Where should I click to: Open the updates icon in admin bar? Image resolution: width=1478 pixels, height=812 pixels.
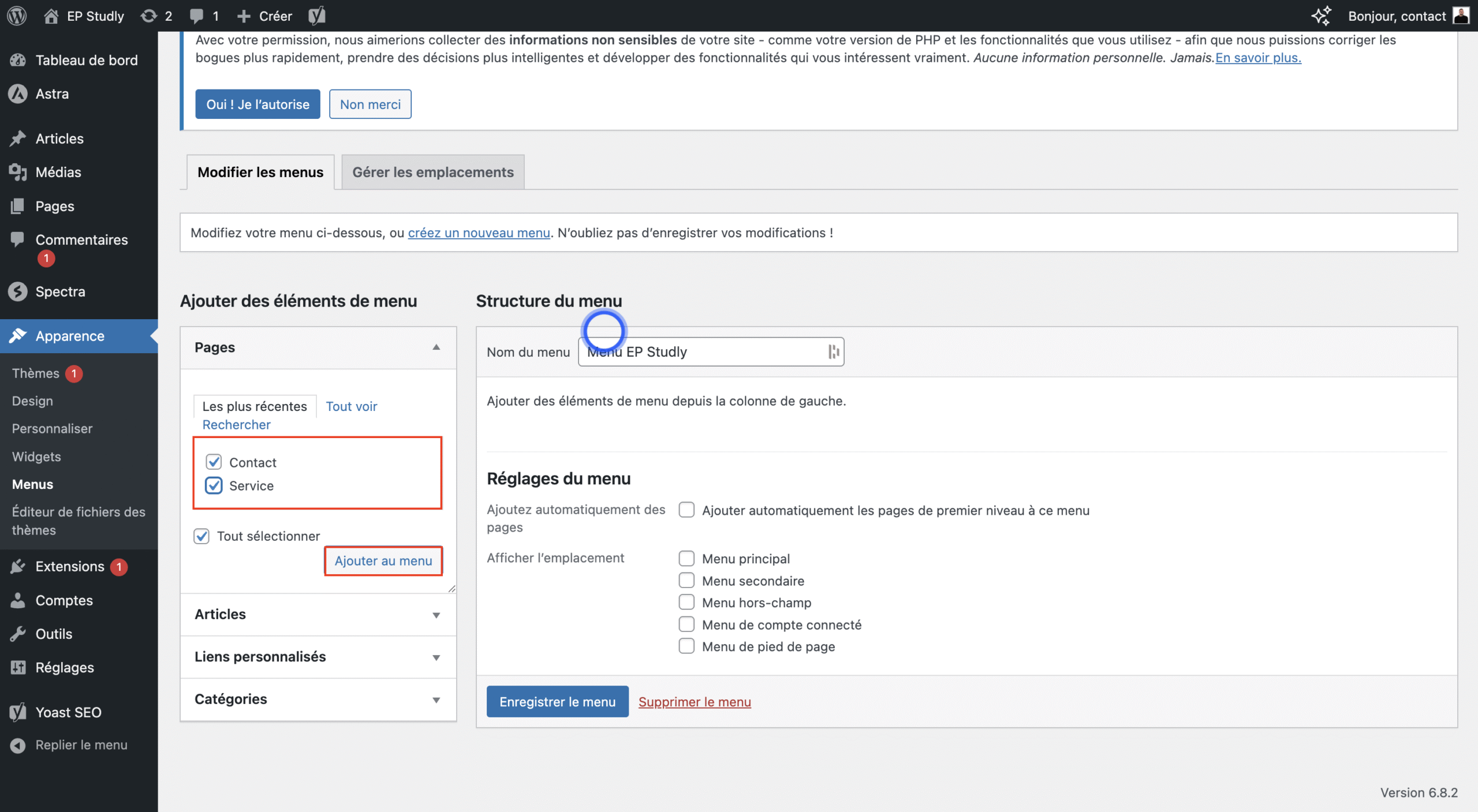coord(149,16)
